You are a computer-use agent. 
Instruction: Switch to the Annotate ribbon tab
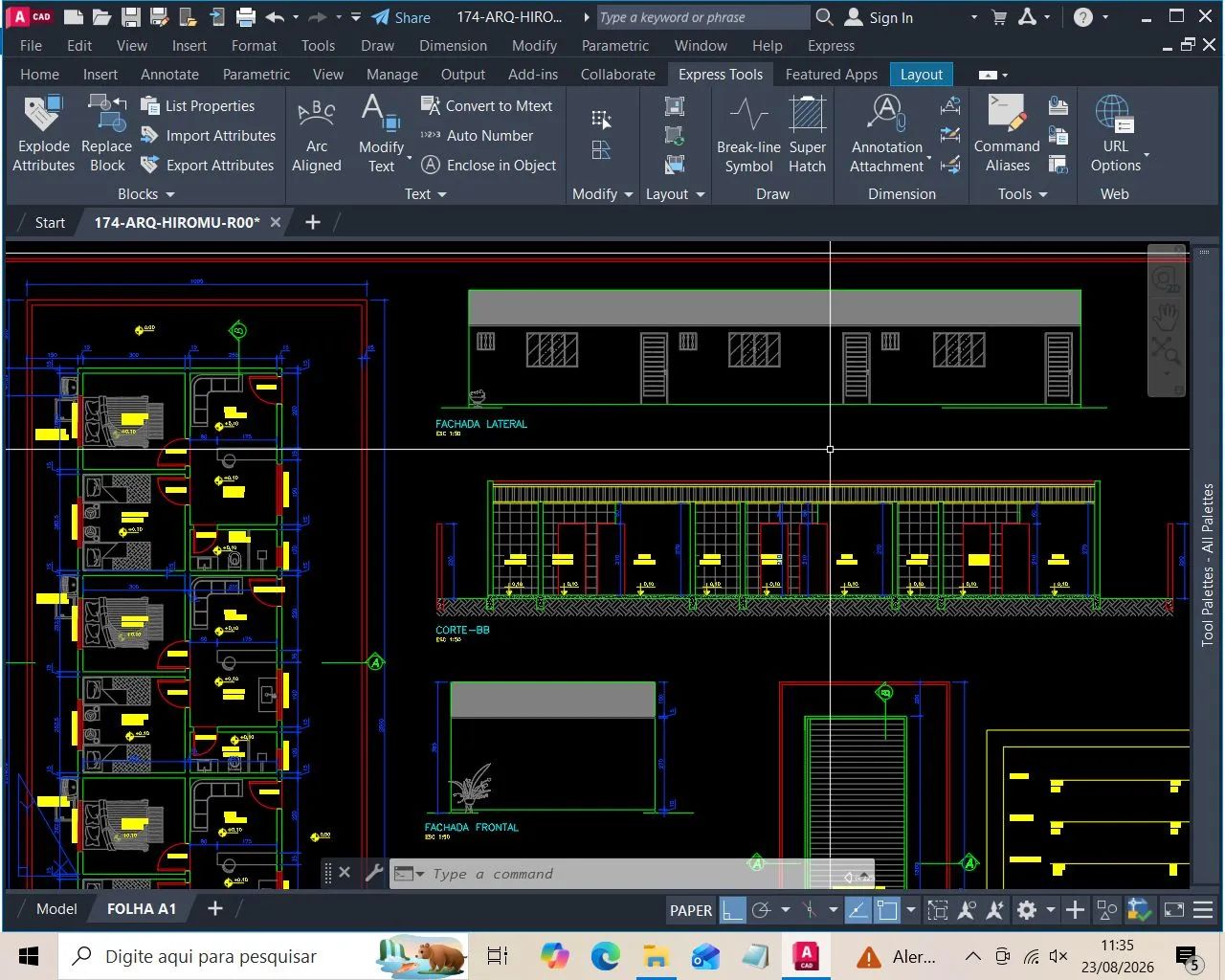pos(169,74)
